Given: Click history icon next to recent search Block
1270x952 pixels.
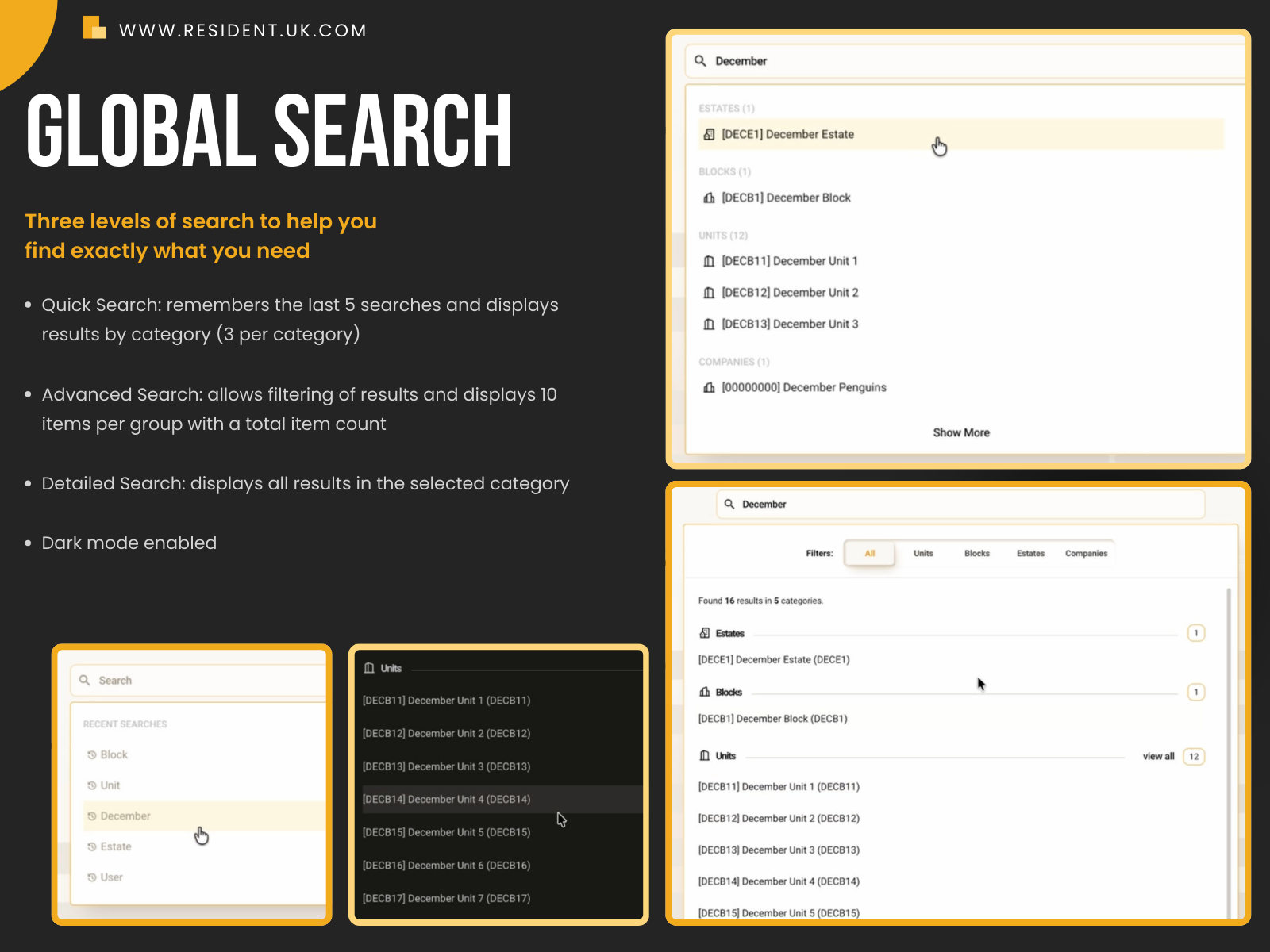Looking at the screenshot, I should tap(92, 755).
